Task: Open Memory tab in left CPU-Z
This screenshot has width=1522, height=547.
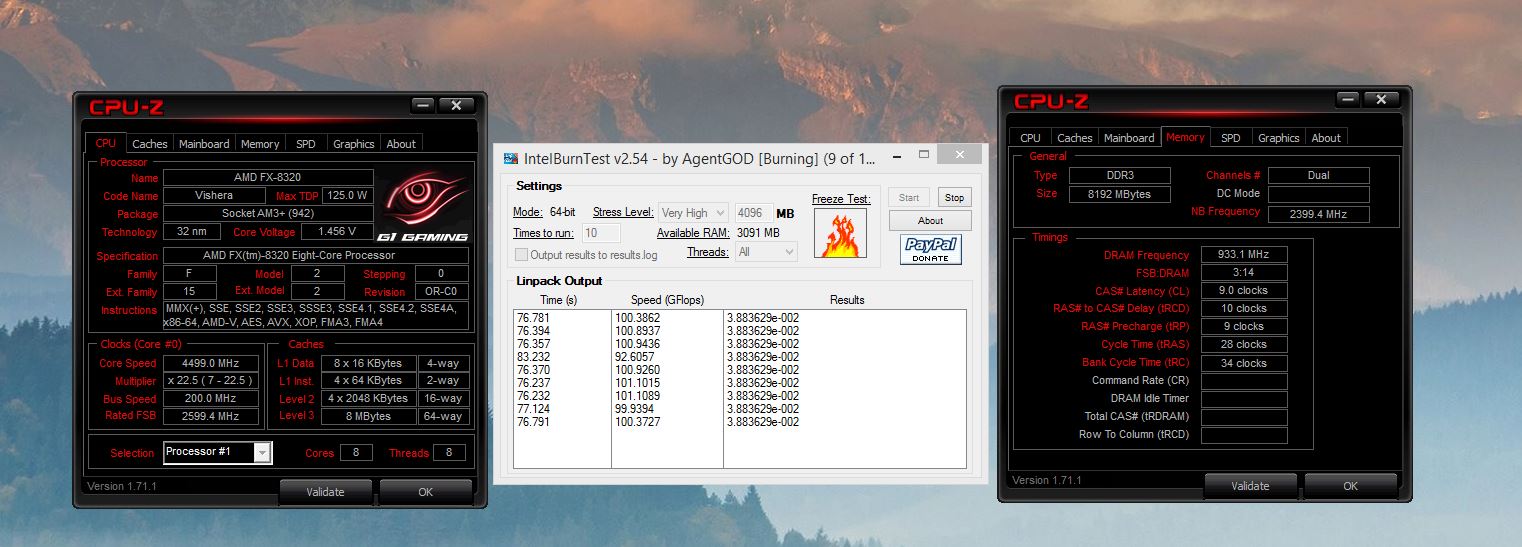Action: pos(260,144)
